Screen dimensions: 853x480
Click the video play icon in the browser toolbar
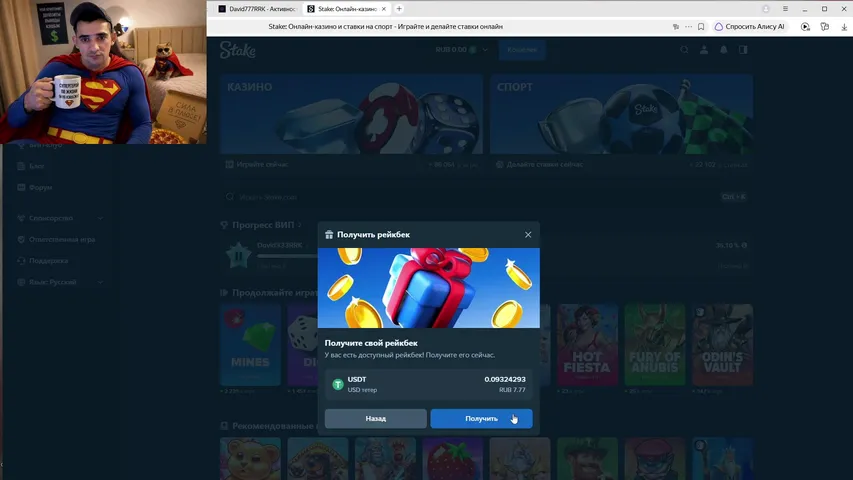tap(805, 27)
